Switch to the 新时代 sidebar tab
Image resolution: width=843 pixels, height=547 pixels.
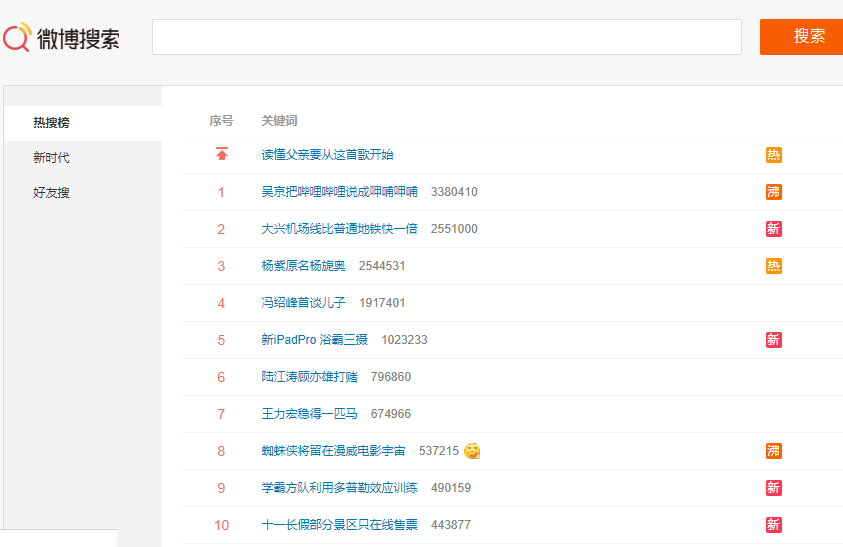pos(51,158)
